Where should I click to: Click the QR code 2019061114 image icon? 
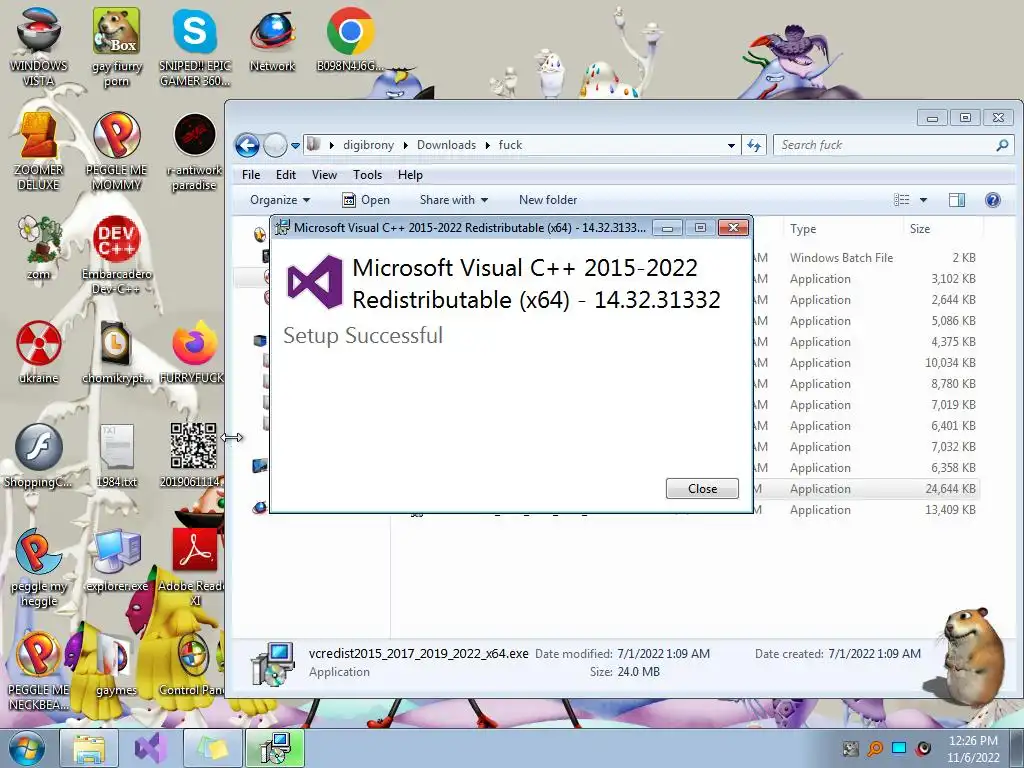[193, 455]
